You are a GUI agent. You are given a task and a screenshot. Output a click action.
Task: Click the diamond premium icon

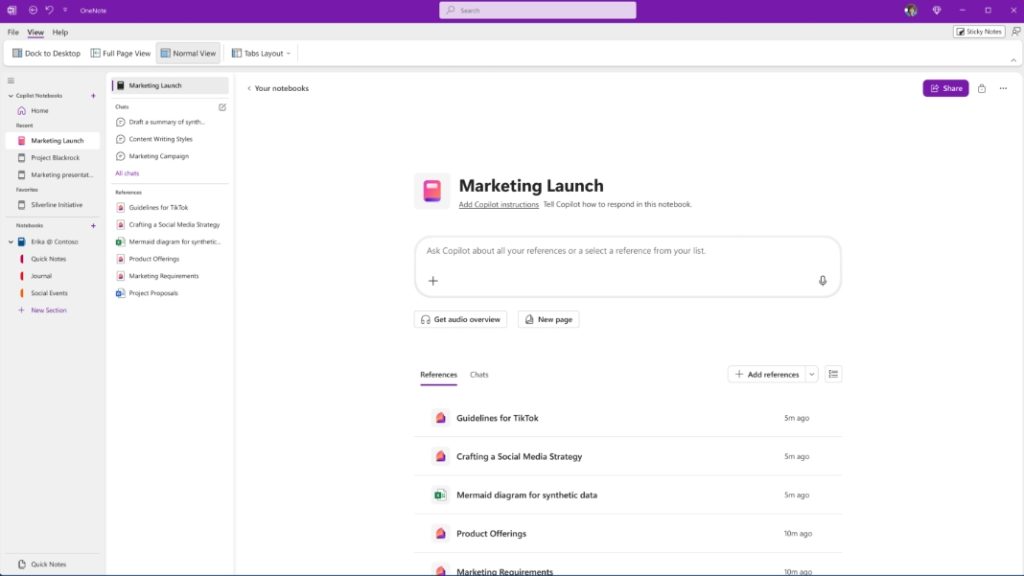pyautogui.click(x=936, y=10)
